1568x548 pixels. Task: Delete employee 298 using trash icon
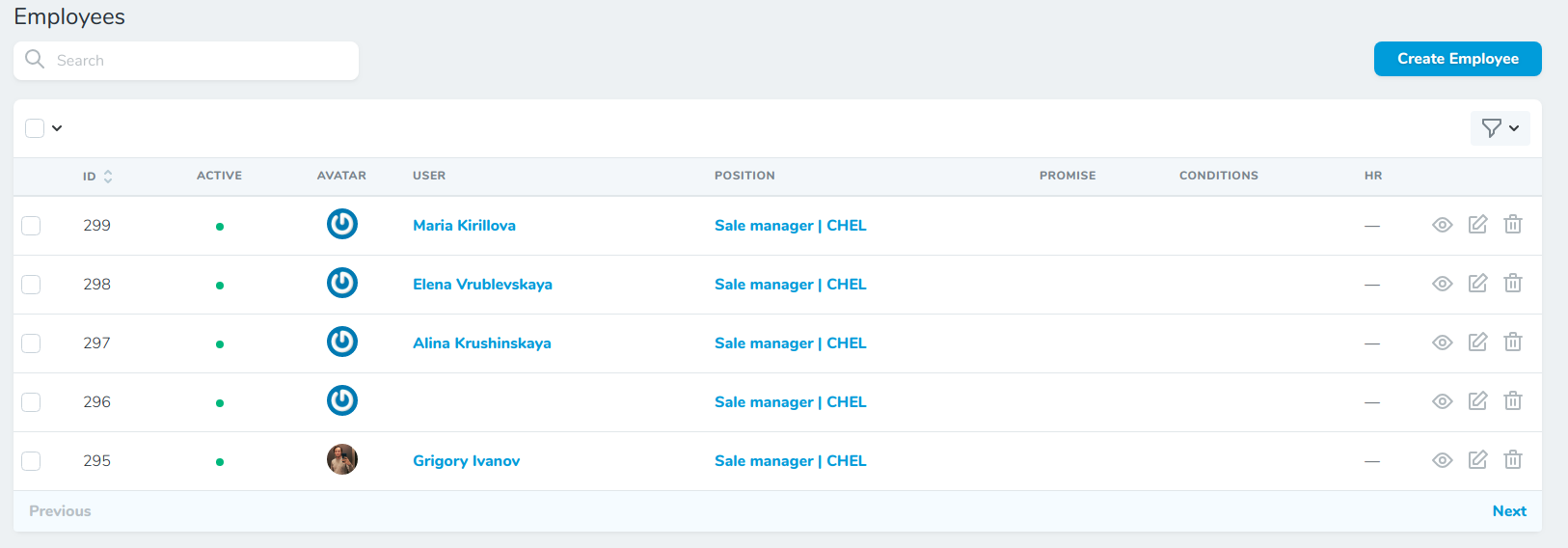[1513, 284]
